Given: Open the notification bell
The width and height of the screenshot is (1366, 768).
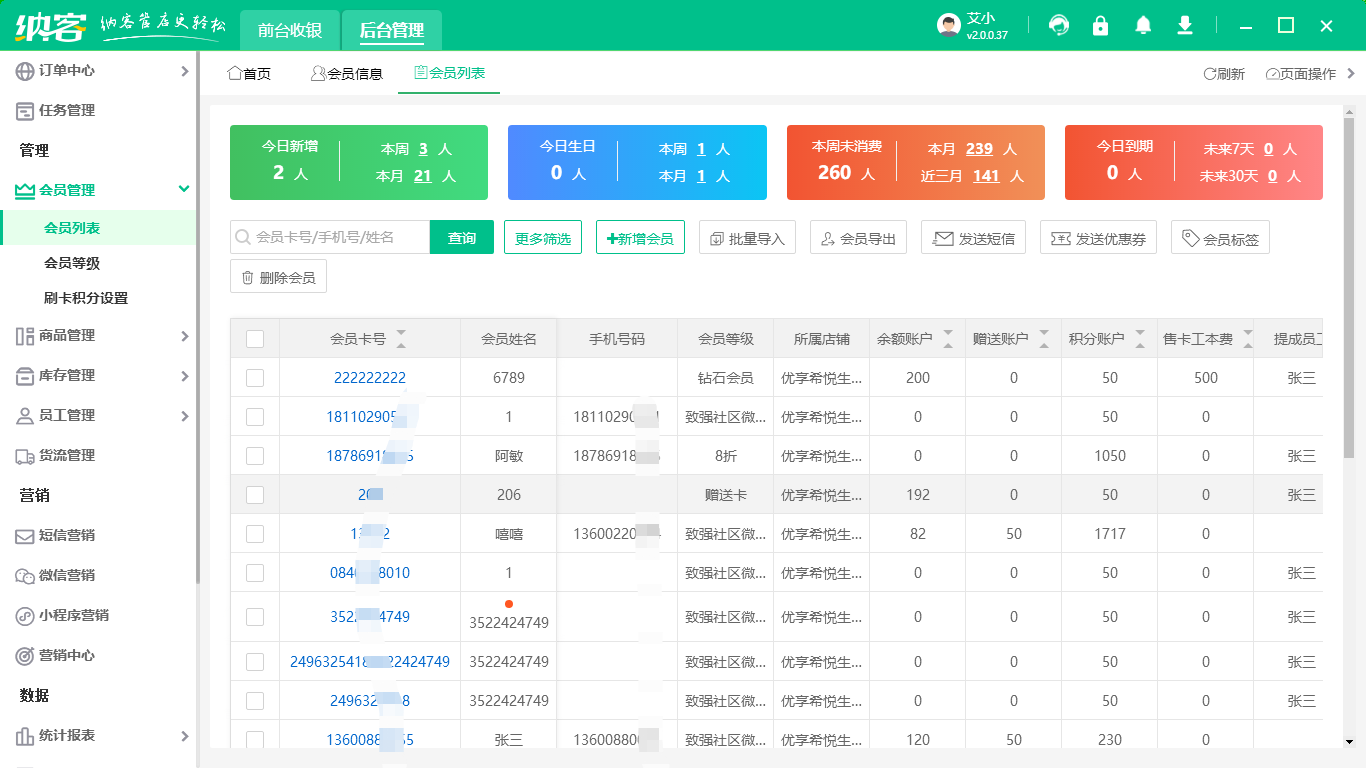Looking at the screenshot, I should tap(1143, 26).
